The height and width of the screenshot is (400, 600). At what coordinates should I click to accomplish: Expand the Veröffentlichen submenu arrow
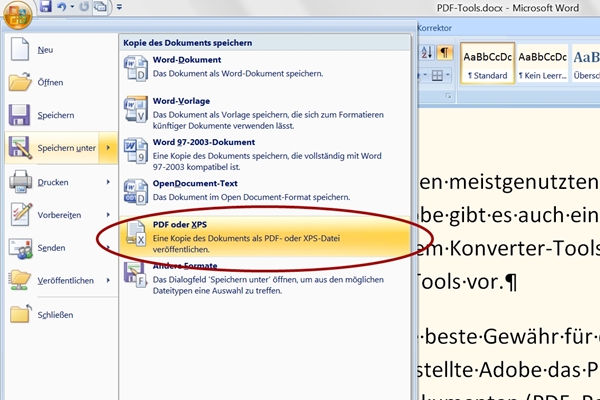pos(108,281)
